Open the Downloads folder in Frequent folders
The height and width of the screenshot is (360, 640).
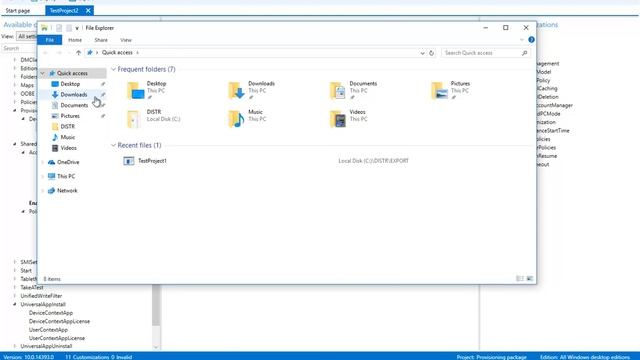(251, 90)
